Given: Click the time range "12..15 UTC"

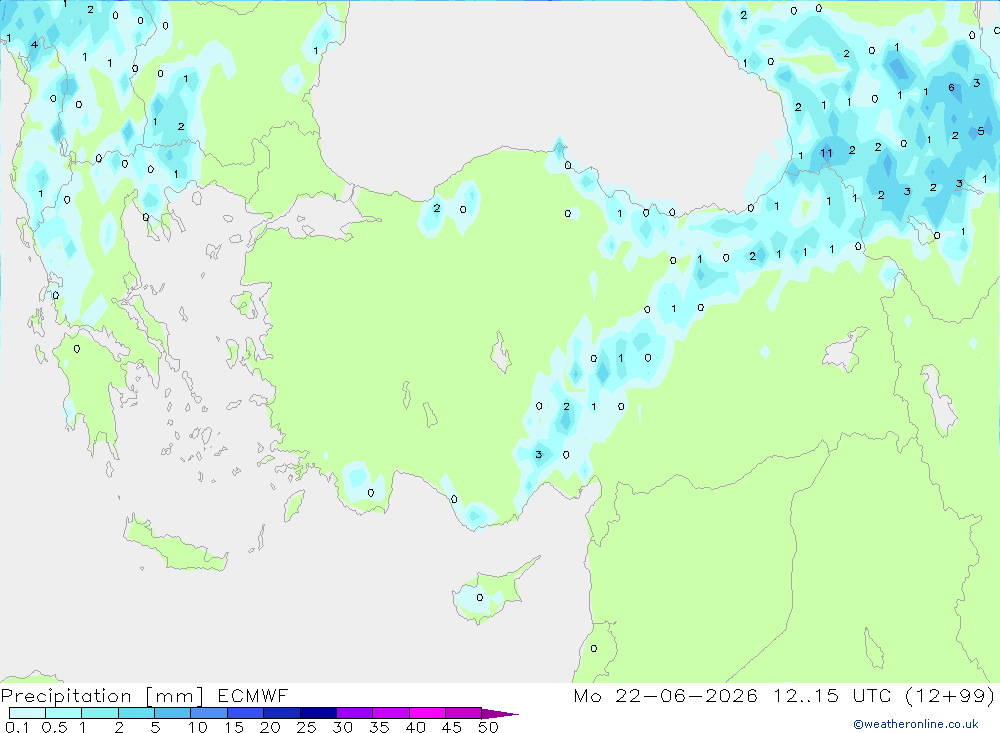Looking at the screenshot, I should (x=832, y=695).
